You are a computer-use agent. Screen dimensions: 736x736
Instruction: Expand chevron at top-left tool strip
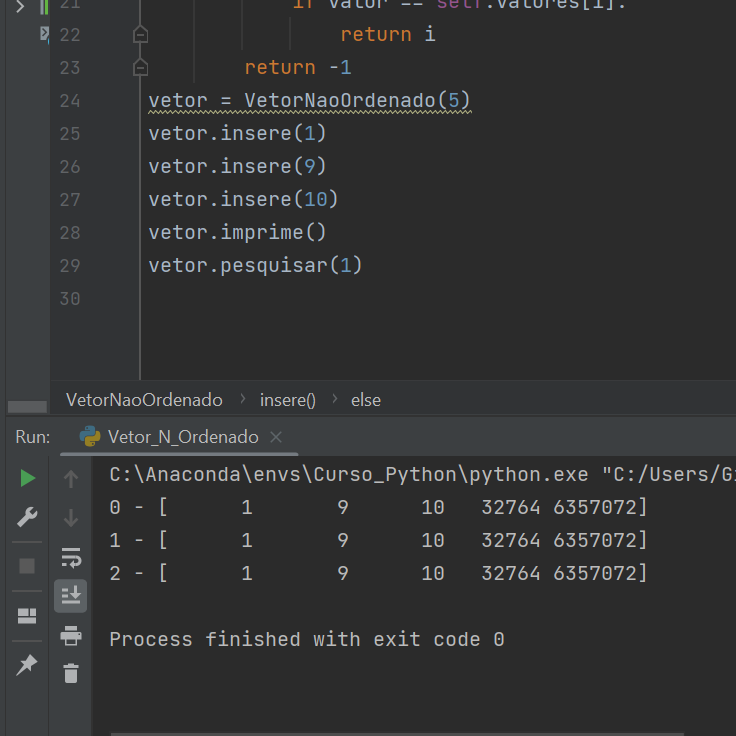(x=20, y=6)
